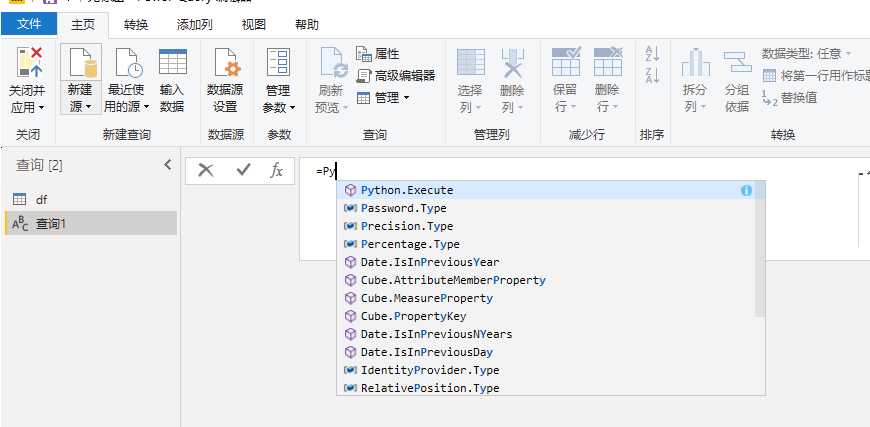Image resolution: width=870 pixels, height=427 pixels.
Task: Choose Percentage.Type suggestion
Action: pyautogui.click(x=546, y=245)
